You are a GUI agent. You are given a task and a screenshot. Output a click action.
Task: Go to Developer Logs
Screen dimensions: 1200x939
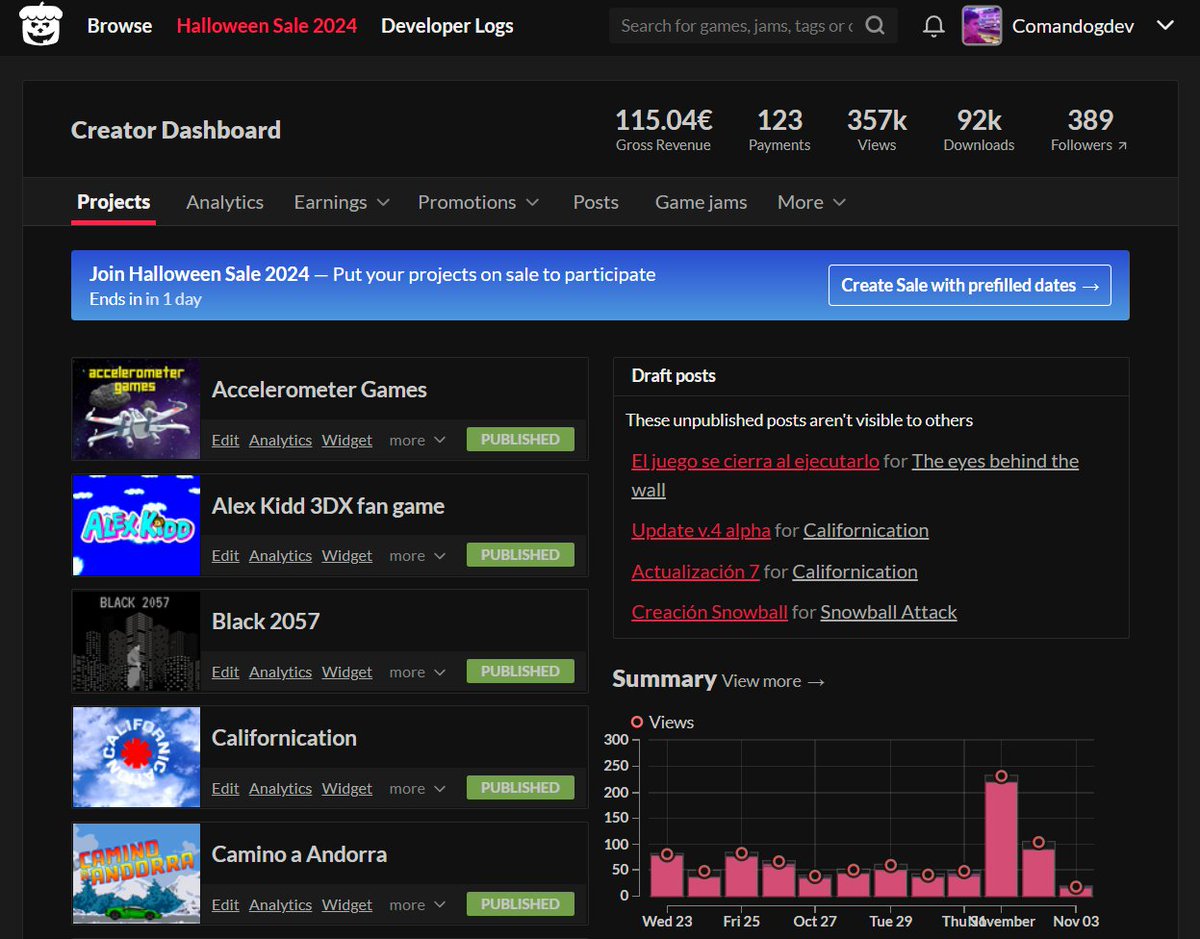pos(447,26)
